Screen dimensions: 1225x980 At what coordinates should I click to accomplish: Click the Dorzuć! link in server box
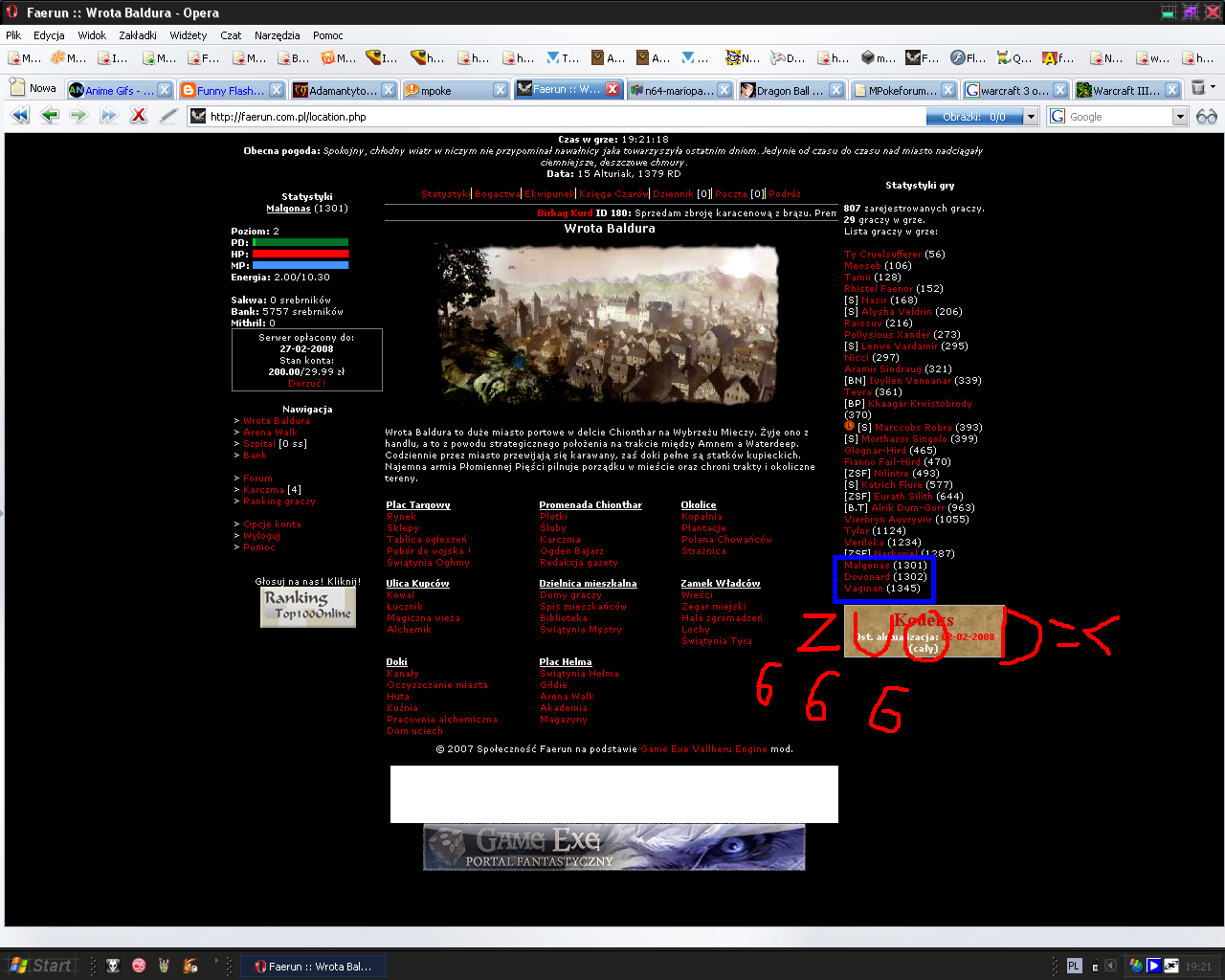click(307, 383)
